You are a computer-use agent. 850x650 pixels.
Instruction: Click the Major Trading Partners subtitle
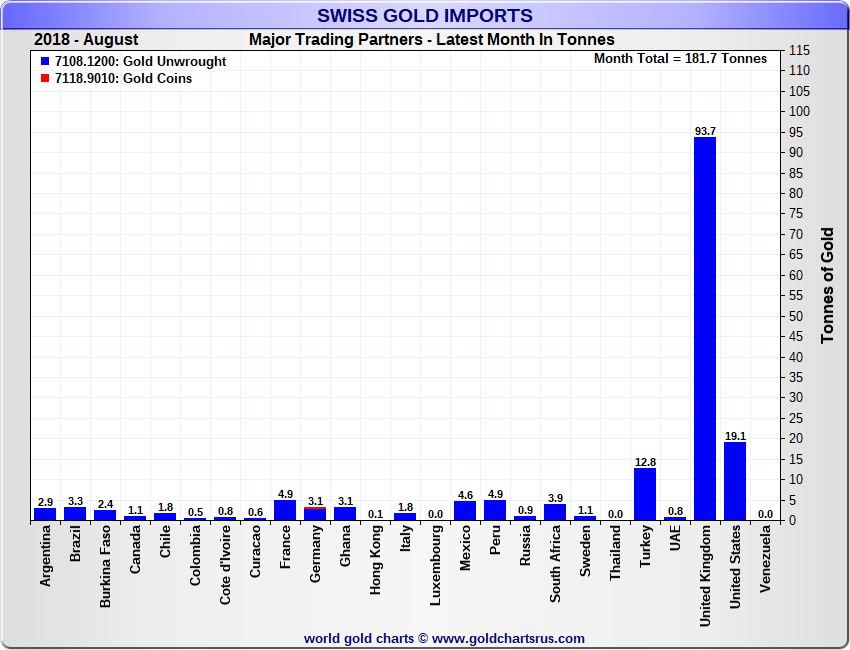pos(431,40)
